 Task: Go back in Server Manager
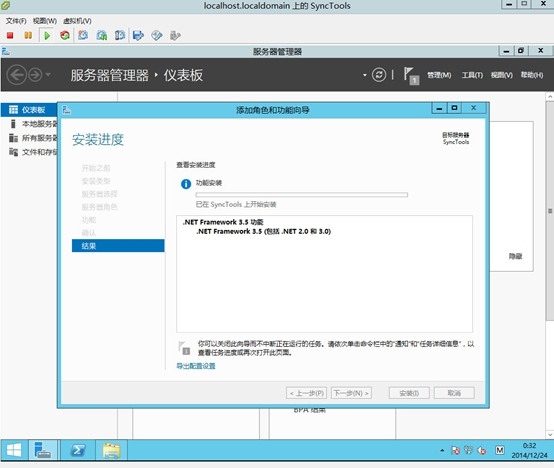tap(17, 75)
